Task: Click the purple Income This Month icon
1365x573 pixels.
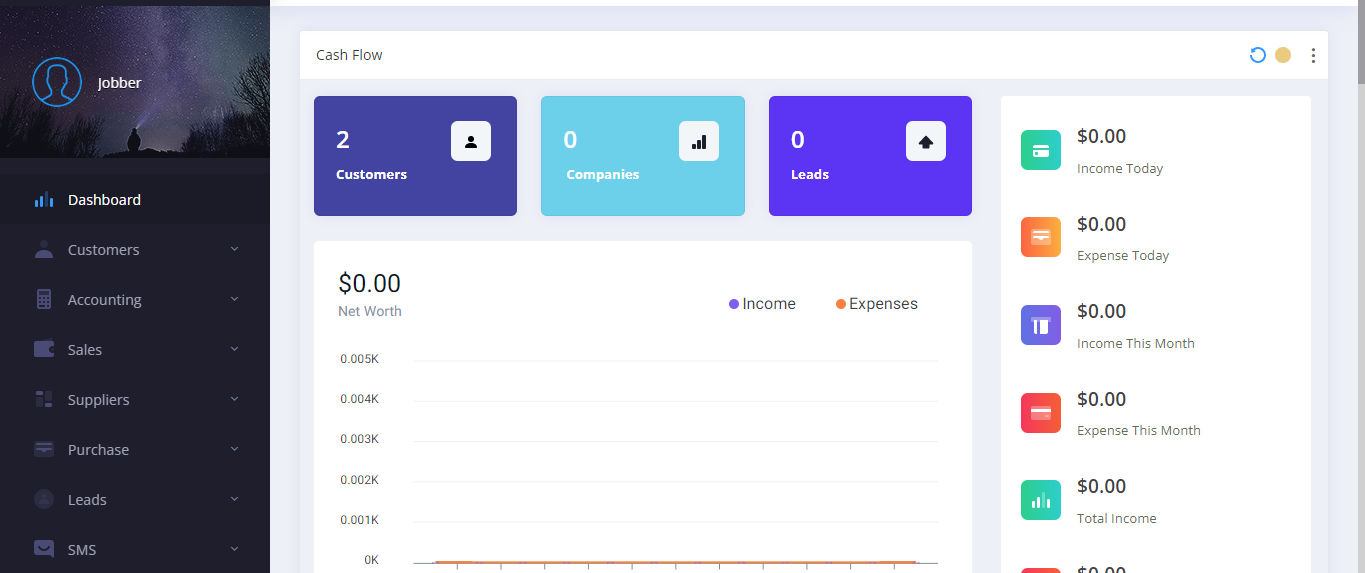Action: click(x=1041, y=325)
